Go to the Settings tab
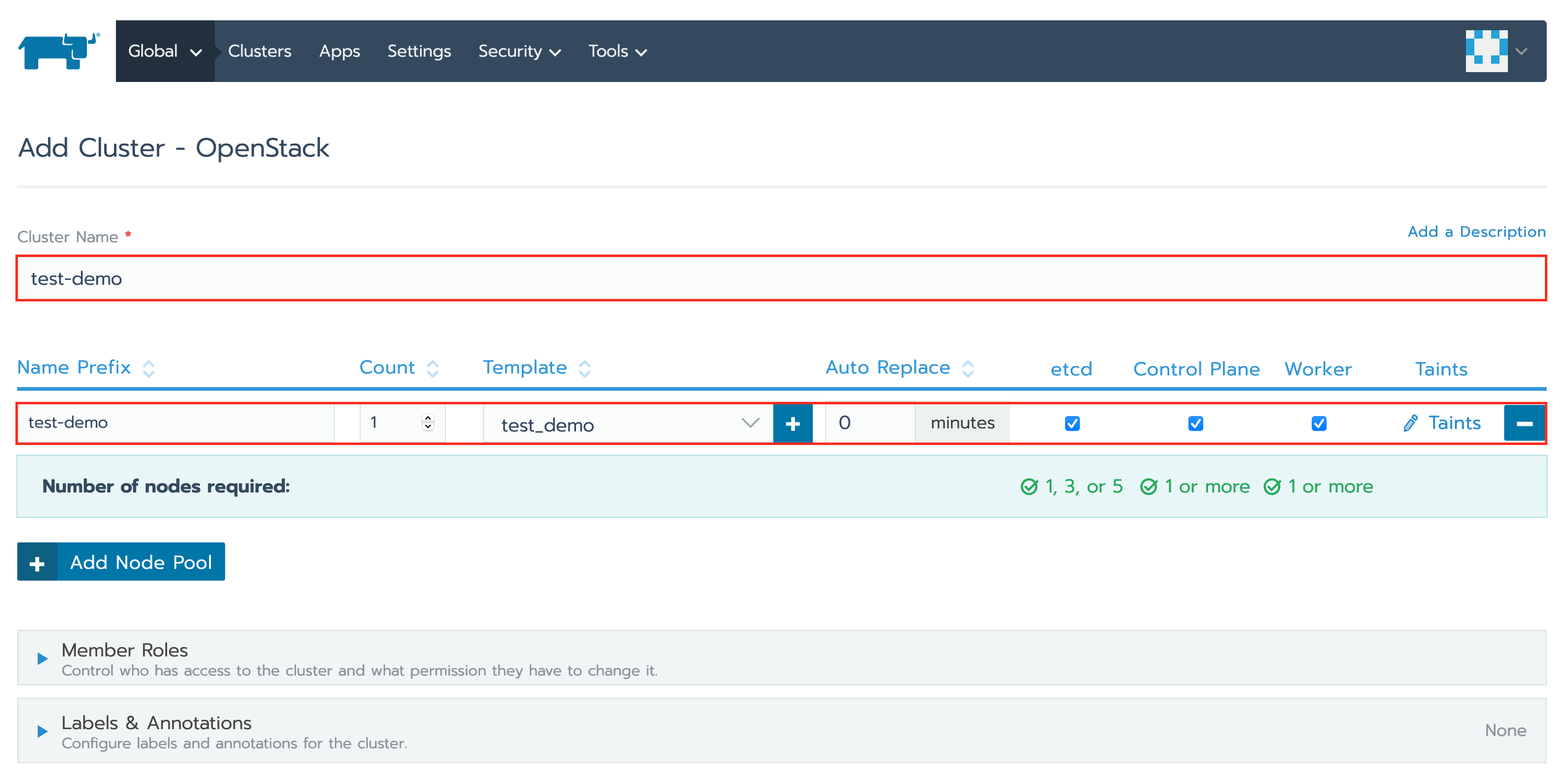The height and width of the screenshot is (784, 1564). pyautogui.click(x=419, y=51)
